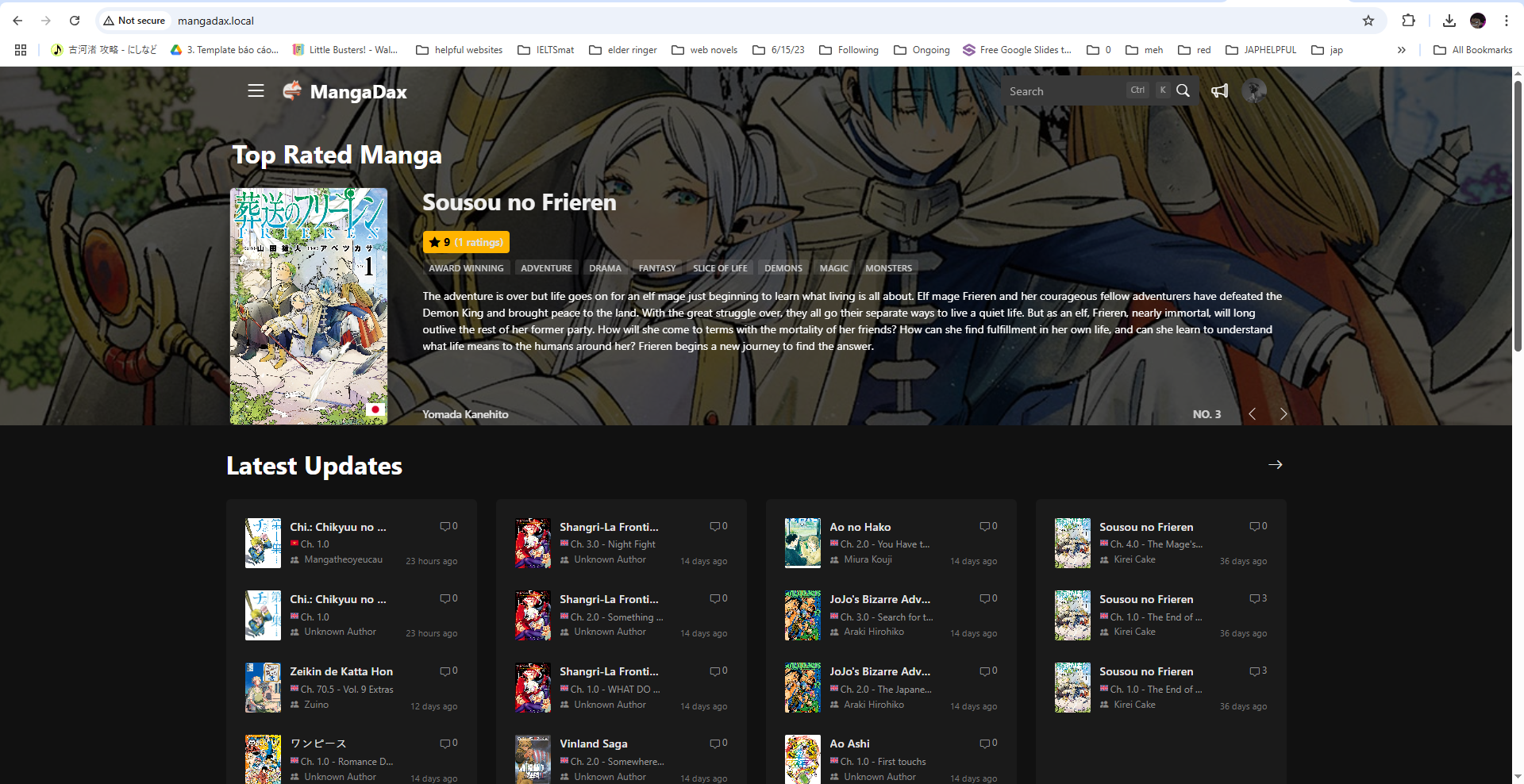This screenshot has width=1524, height=784.
Task: Open the Zeikin de Katta Hon thumbnail
Action: pos(263,687)
